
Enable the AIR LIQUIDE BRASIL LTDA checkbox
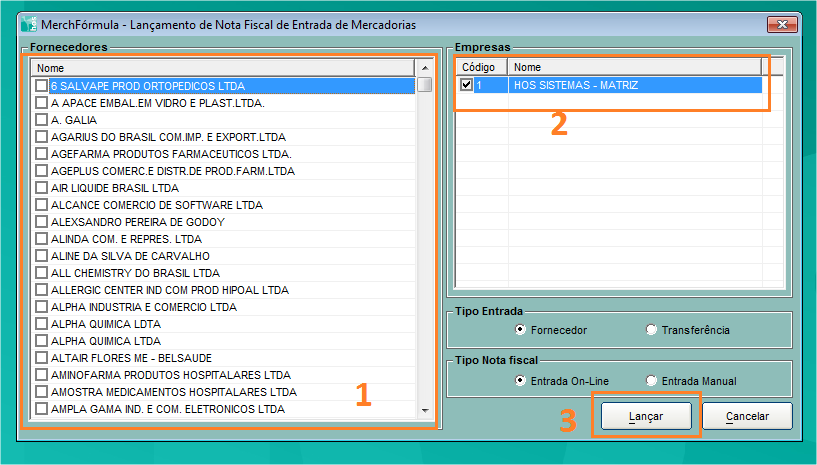41,188
